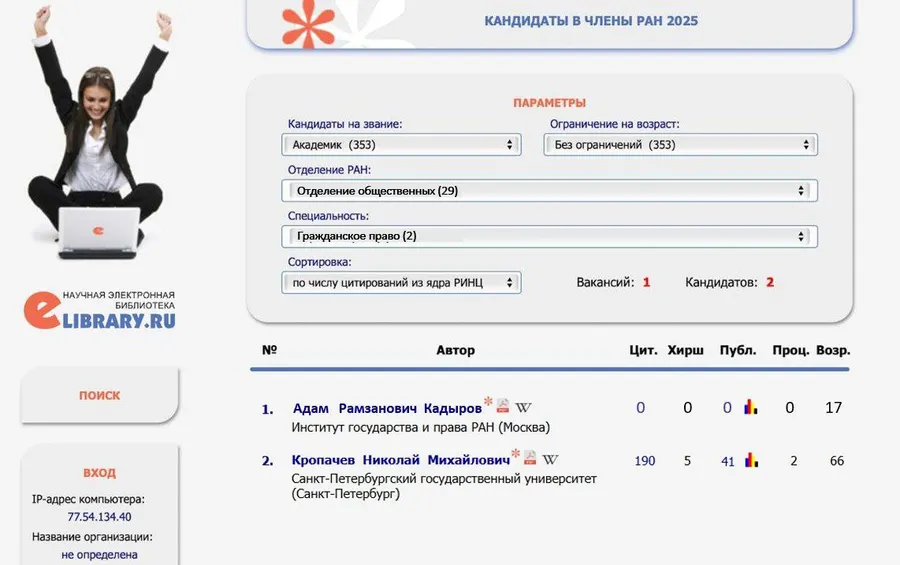This screenshot has height=565, width=900.
Task: Click the woman with laptop banner image
Action: (x=99, y=135)
